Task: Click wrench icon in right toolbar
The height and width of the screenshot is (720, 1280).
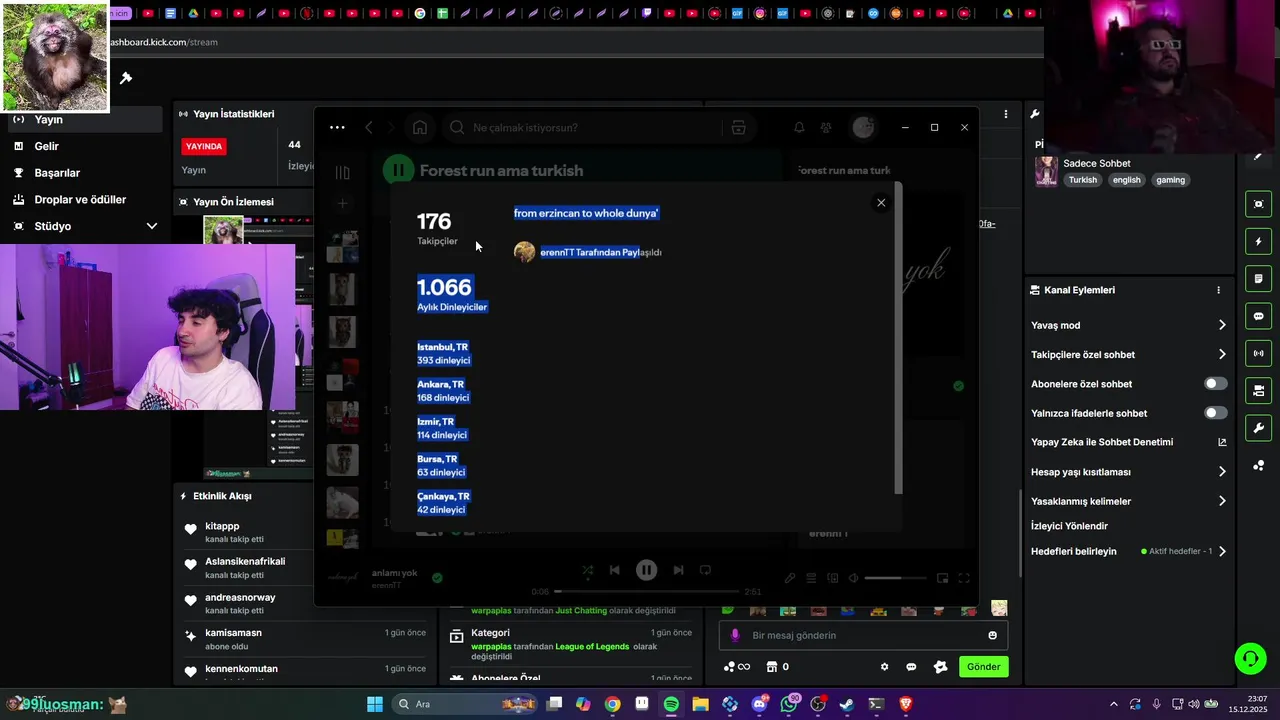Action: (1258, 428)
